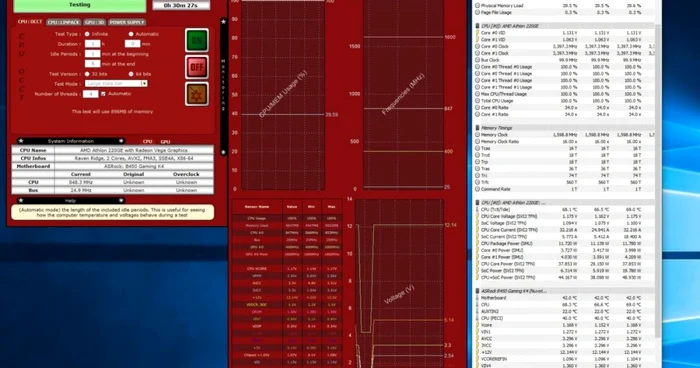Click the voltage icon beside Core #0 VID
The image size is (700, 368).
(x=477, y=33)
